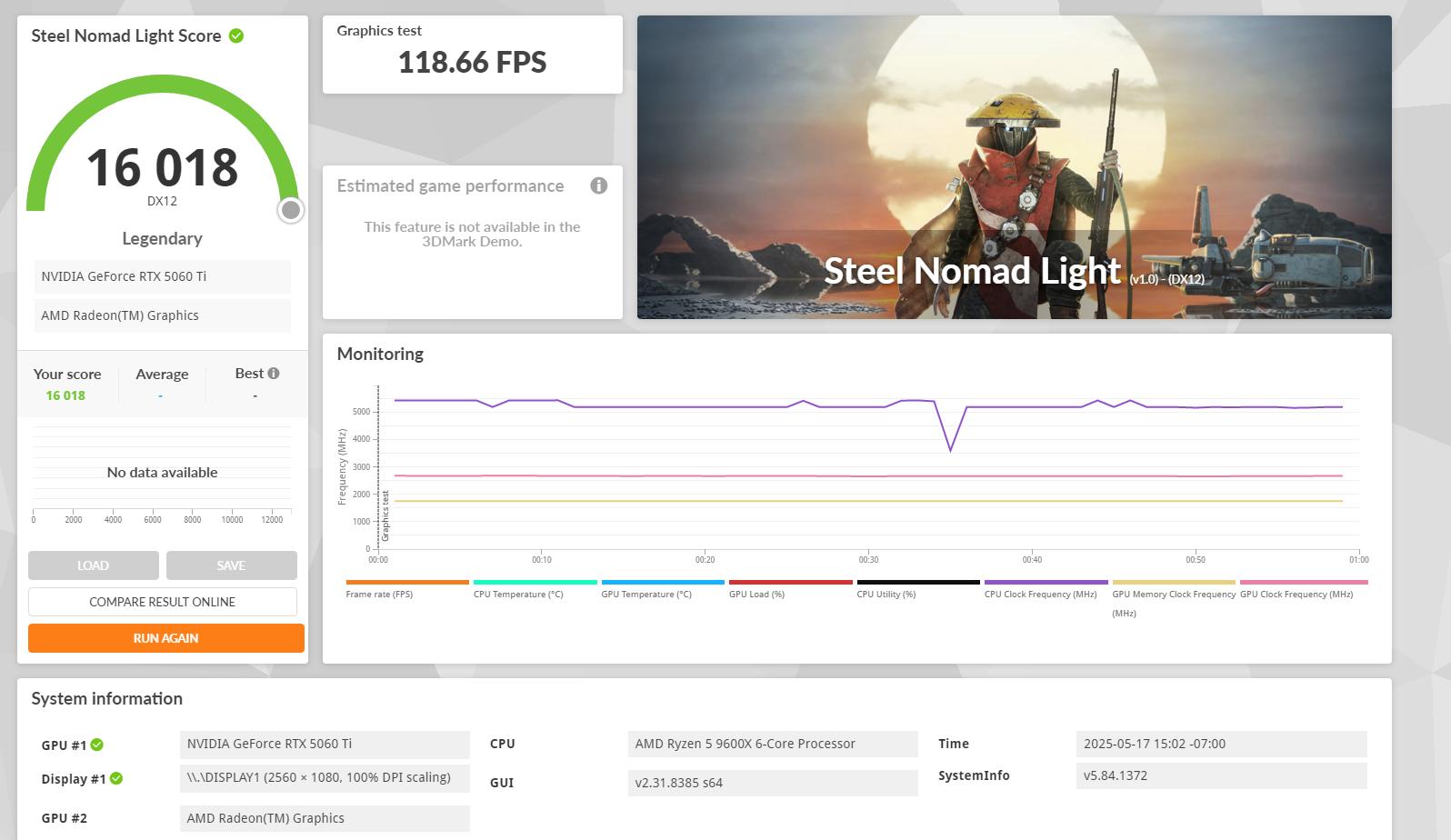Toggle GPU Load (%) legend swatch
This screenshot has width=1451, height=840.
click(x=791, y=583)
